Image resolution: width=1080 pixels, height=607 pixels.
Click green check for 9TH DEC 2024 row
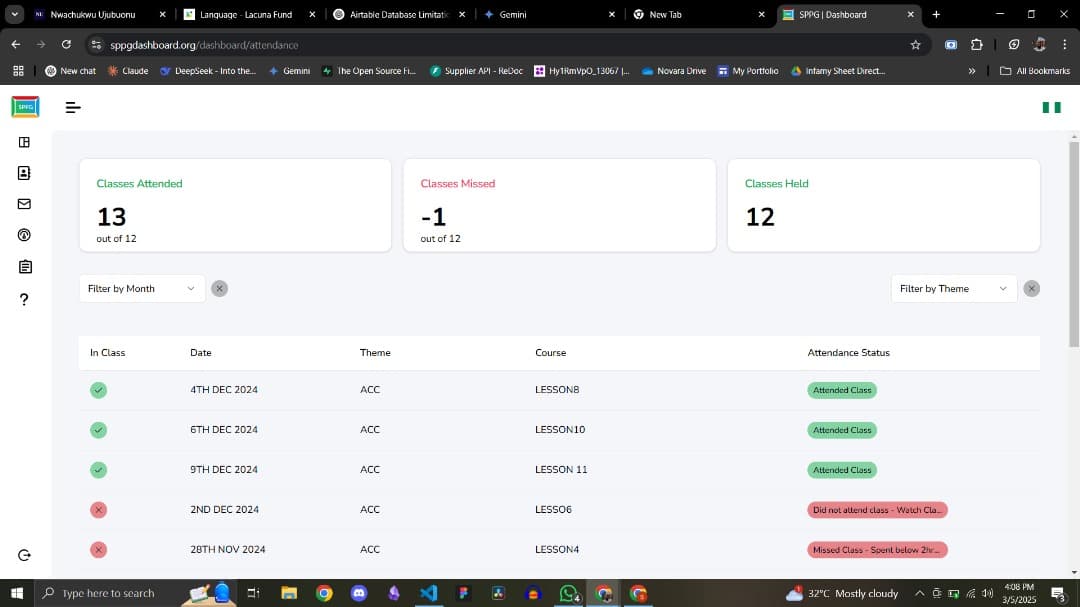(x=98, y=470)
